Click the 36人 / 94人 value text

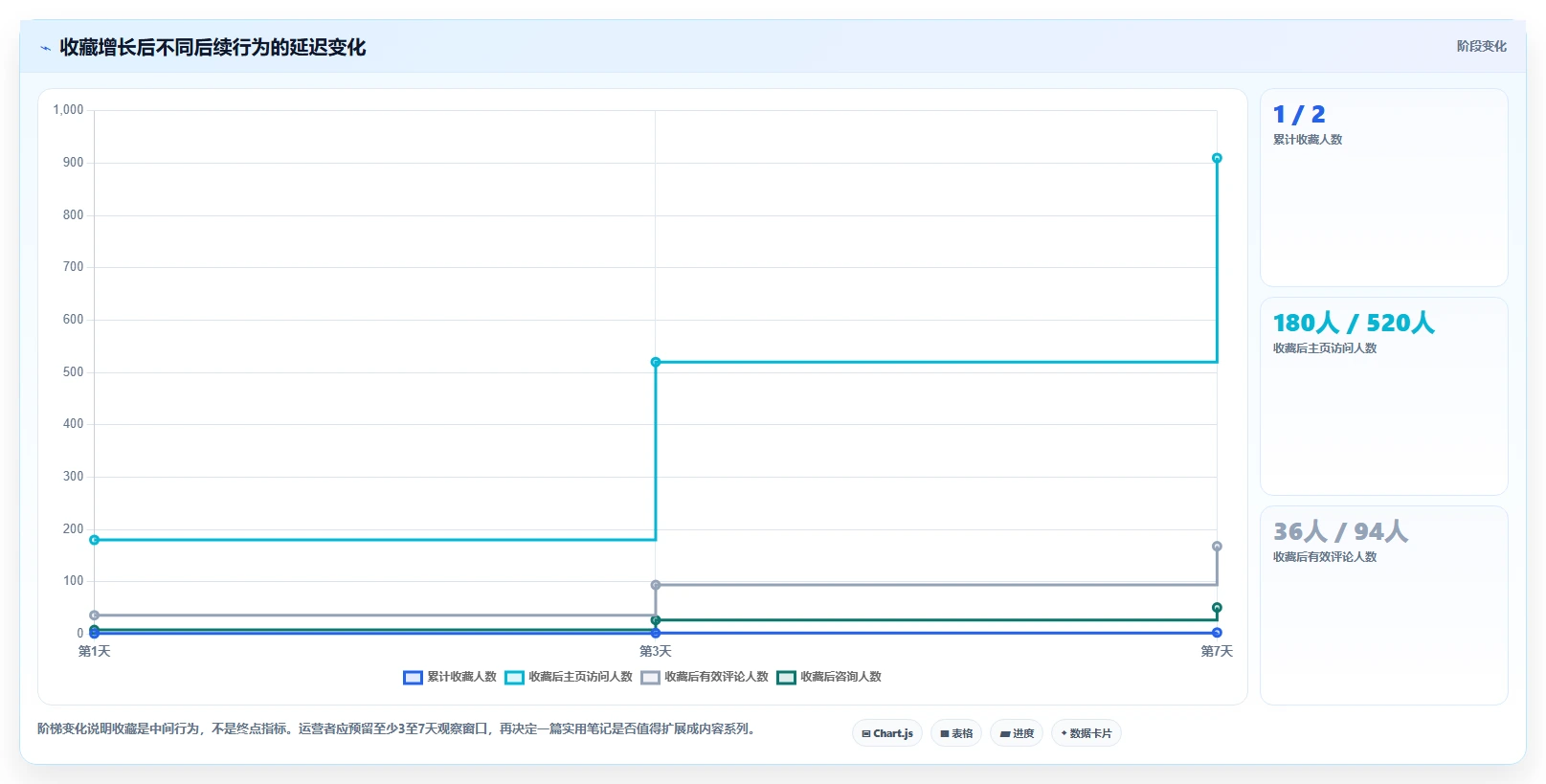[1340, 531]
